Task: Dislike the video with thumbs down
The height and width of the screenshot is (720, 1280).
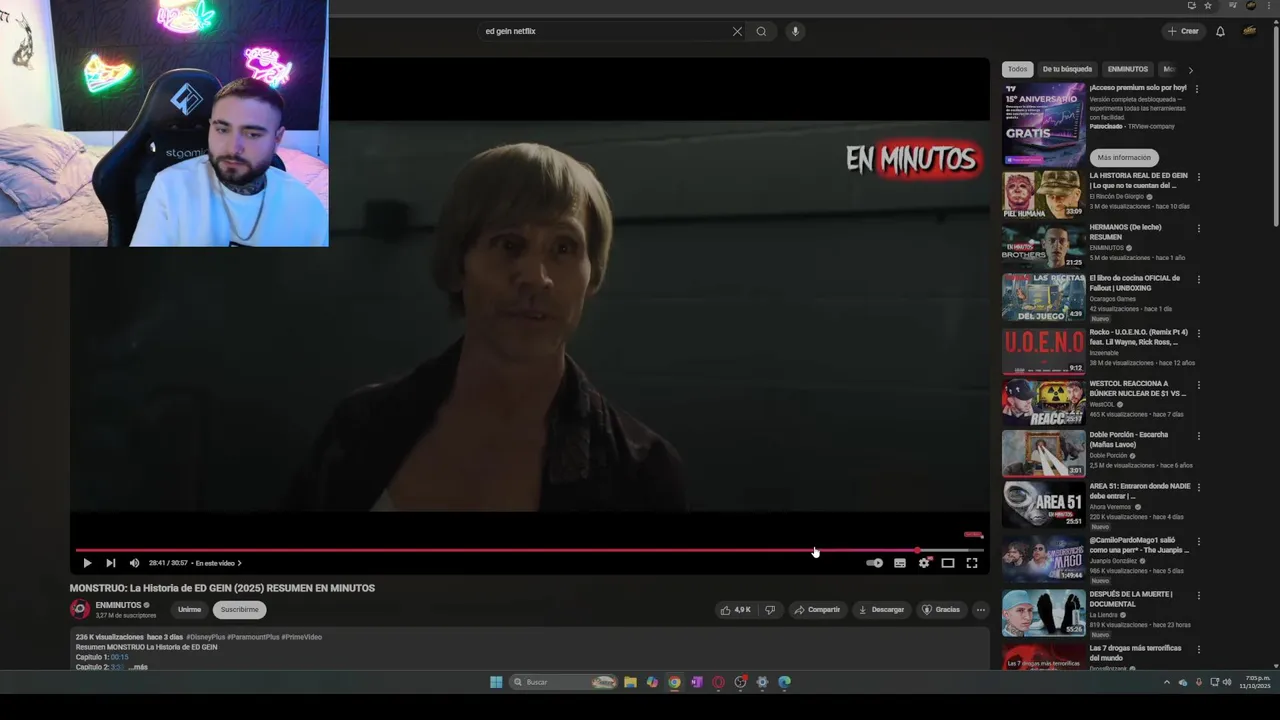Action: pos(770,609)
